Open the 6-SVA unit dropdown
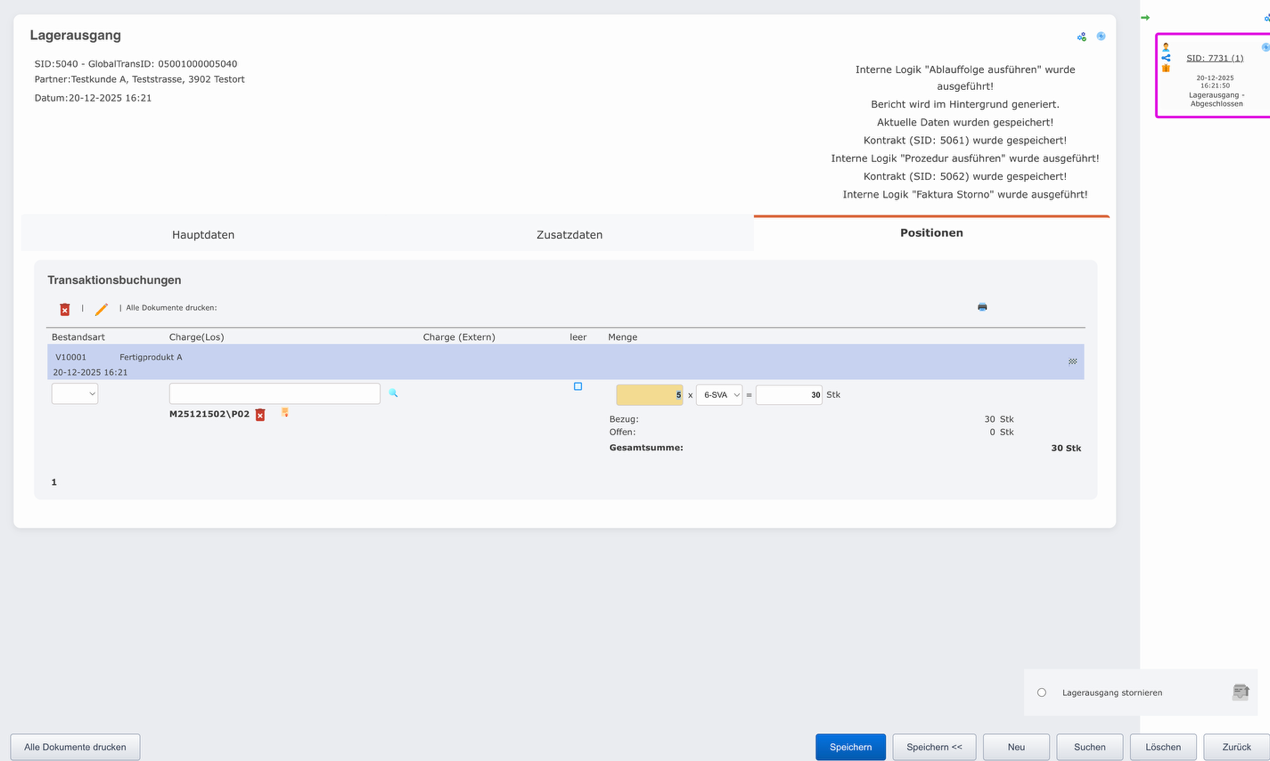Screen dimensions: 1270x761 pyautogui.click(x=718, y=394)
